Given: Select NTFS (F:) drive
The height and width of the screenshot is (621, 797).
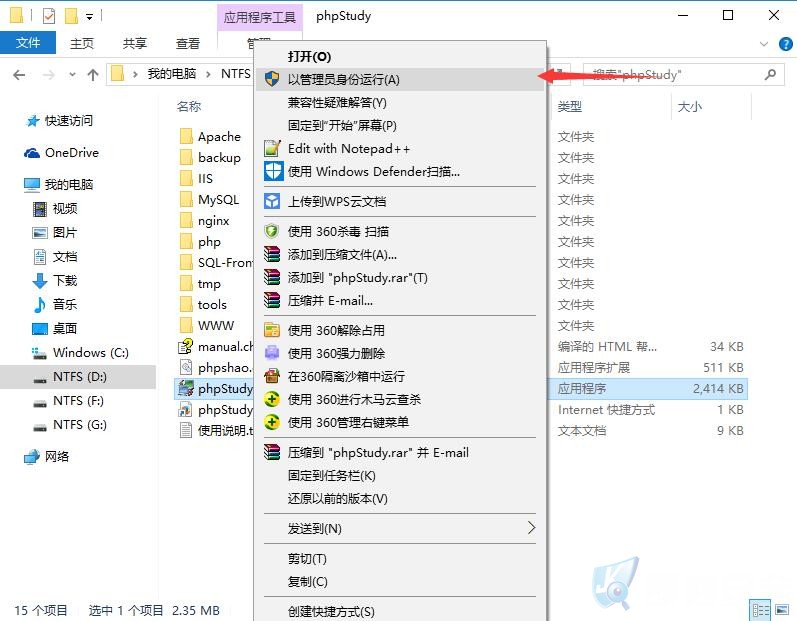Looking at the screenshot, I should (69, 400).
